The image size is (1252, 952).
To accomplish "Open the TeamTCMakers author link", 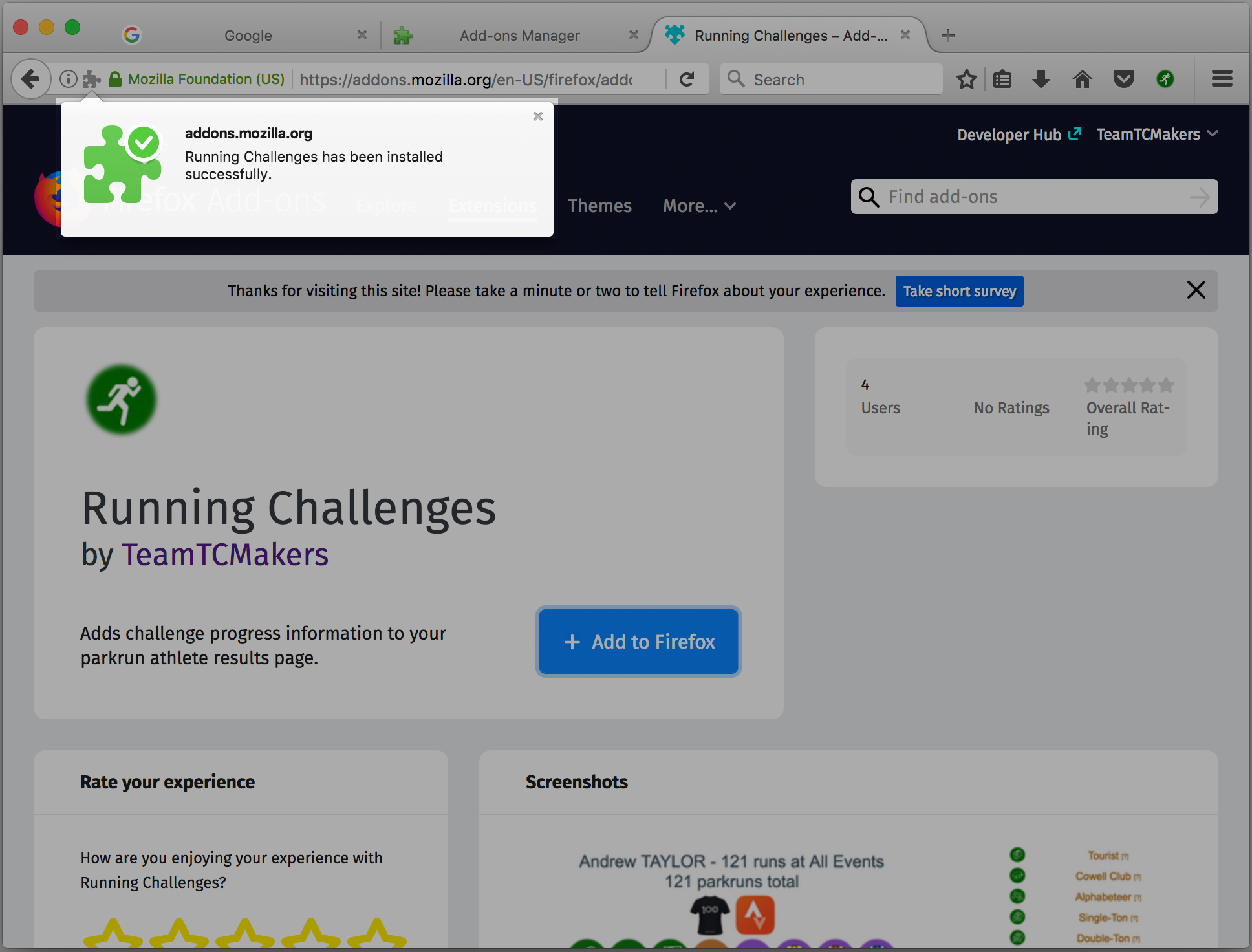I will click(225, 555).
